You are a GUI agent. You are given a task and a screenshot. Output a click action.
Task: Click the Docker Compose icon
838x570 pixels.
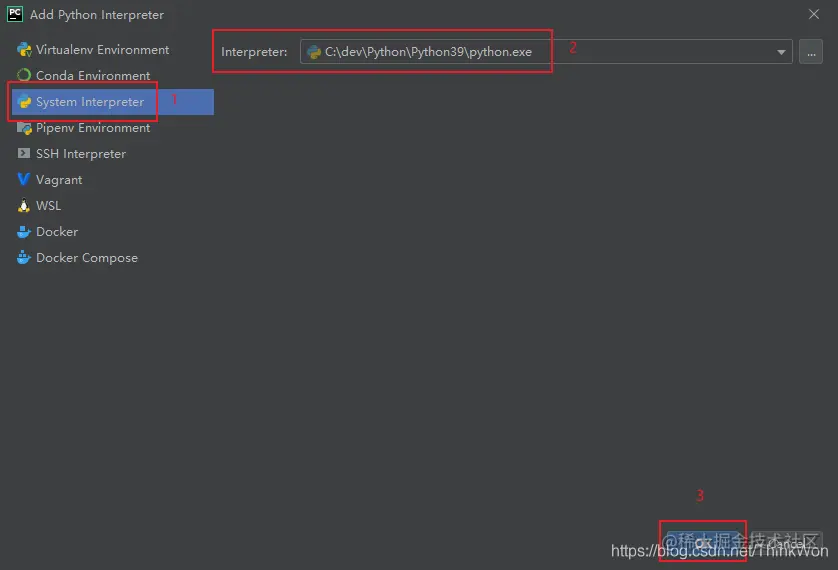(24, 257)
